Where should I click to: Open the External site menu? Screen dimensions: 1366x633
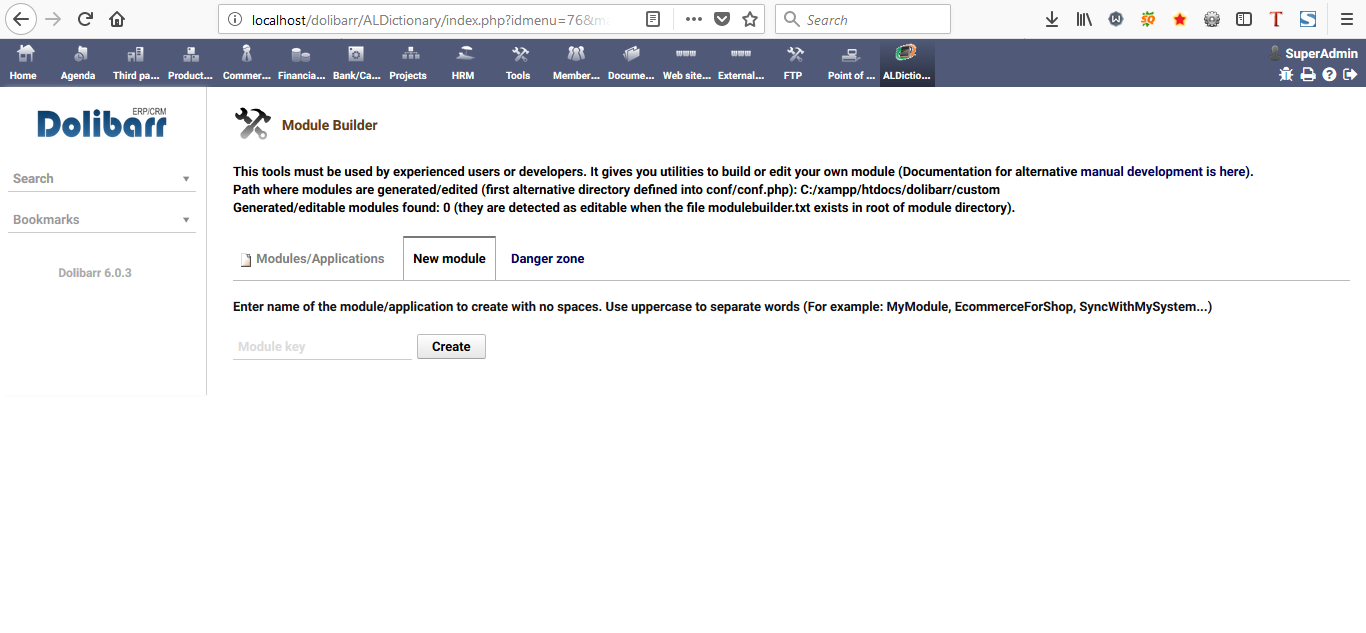741,63
